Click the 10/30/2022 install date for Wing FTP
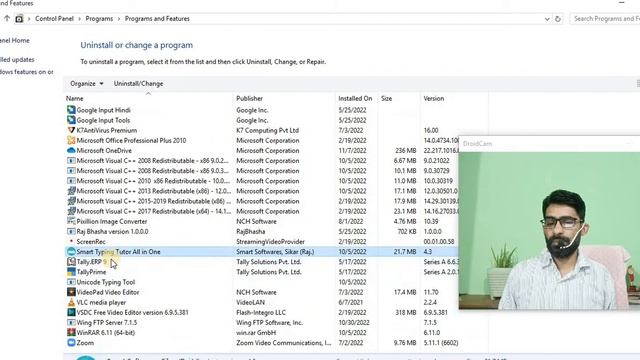The width and height of the screenshot is (640, 360). tap(354, 322)
